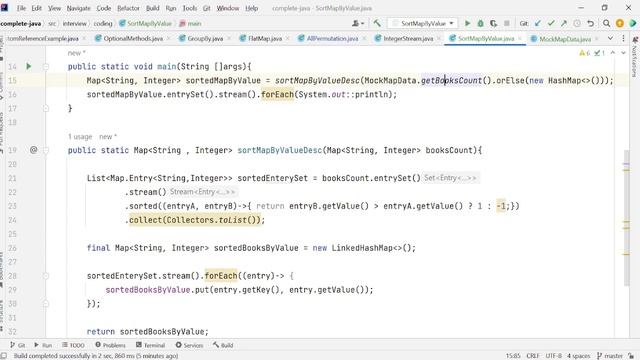Image resolution: width=640 pixels, height=360 pixels.
Task: Show Git history clock icon
Action: click(577, 24)
